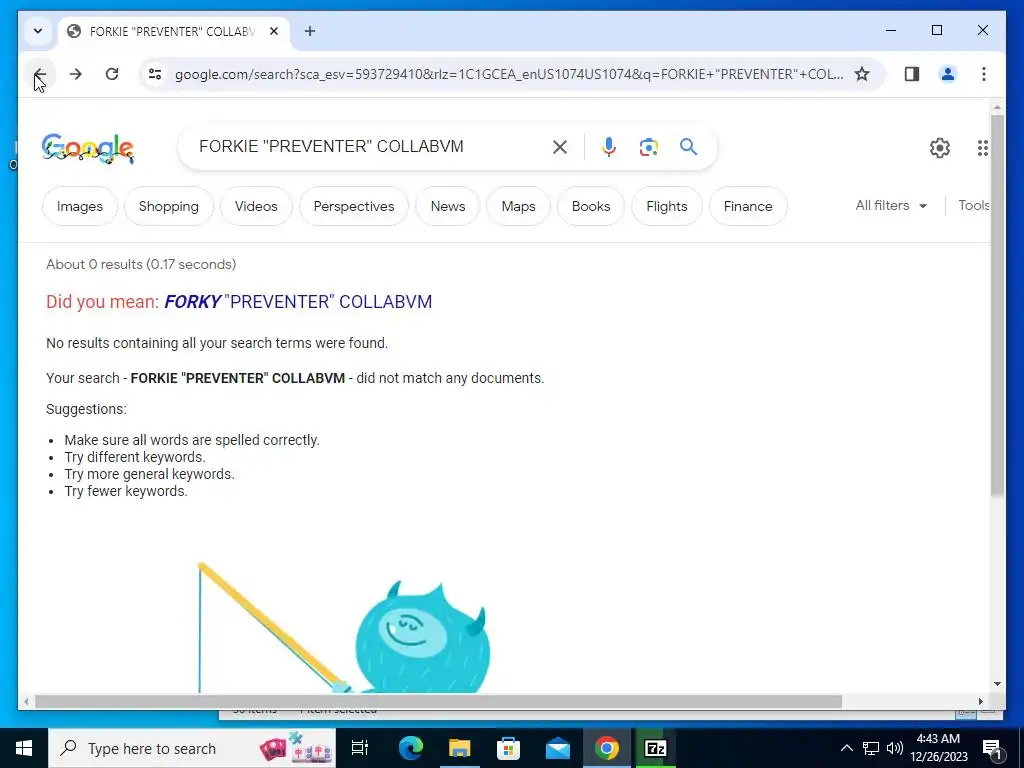Screen dimensions: 1024x768
Task: Bookmark this page with the star icon
Action: (862, 74)
